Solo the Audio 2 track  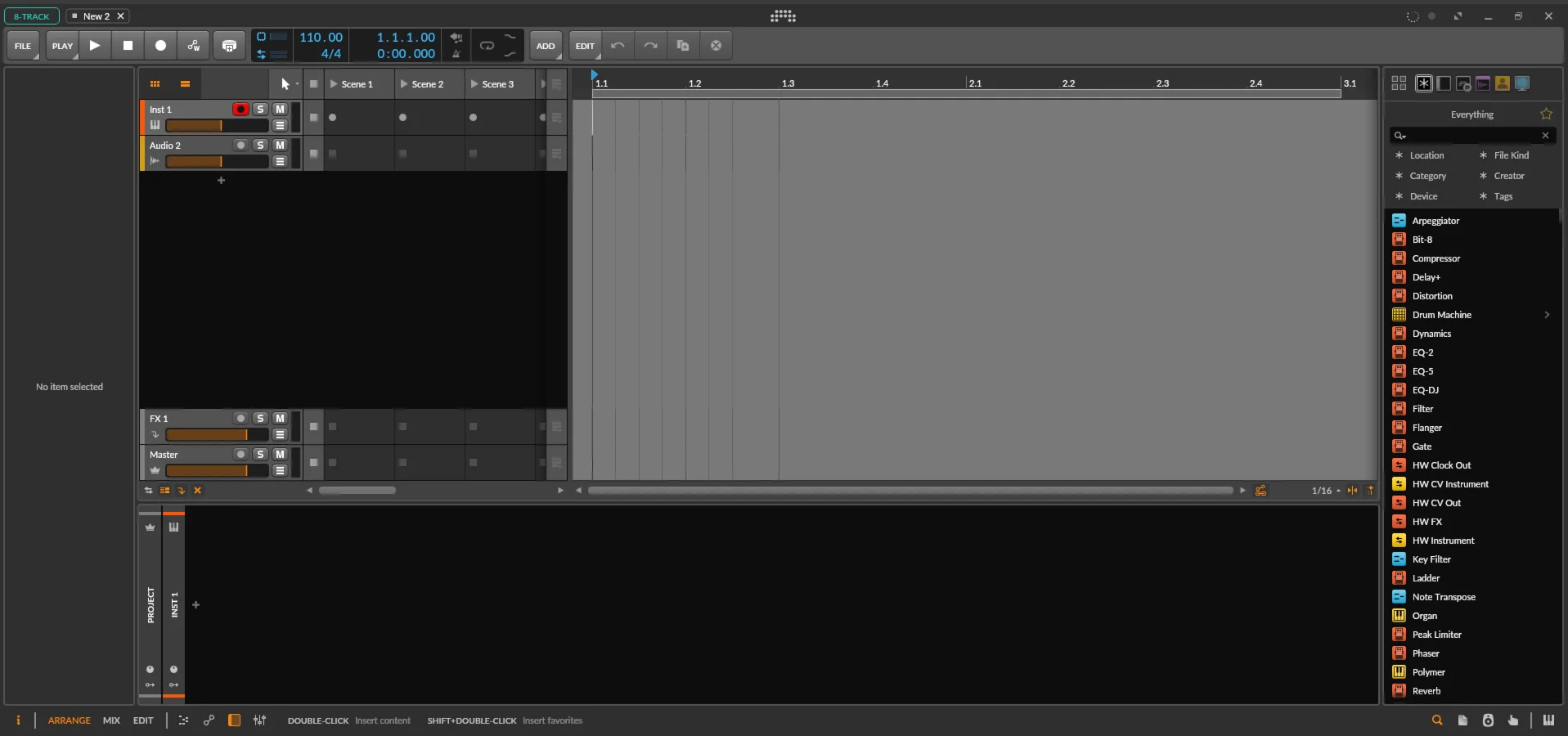(x=260, y=145)
